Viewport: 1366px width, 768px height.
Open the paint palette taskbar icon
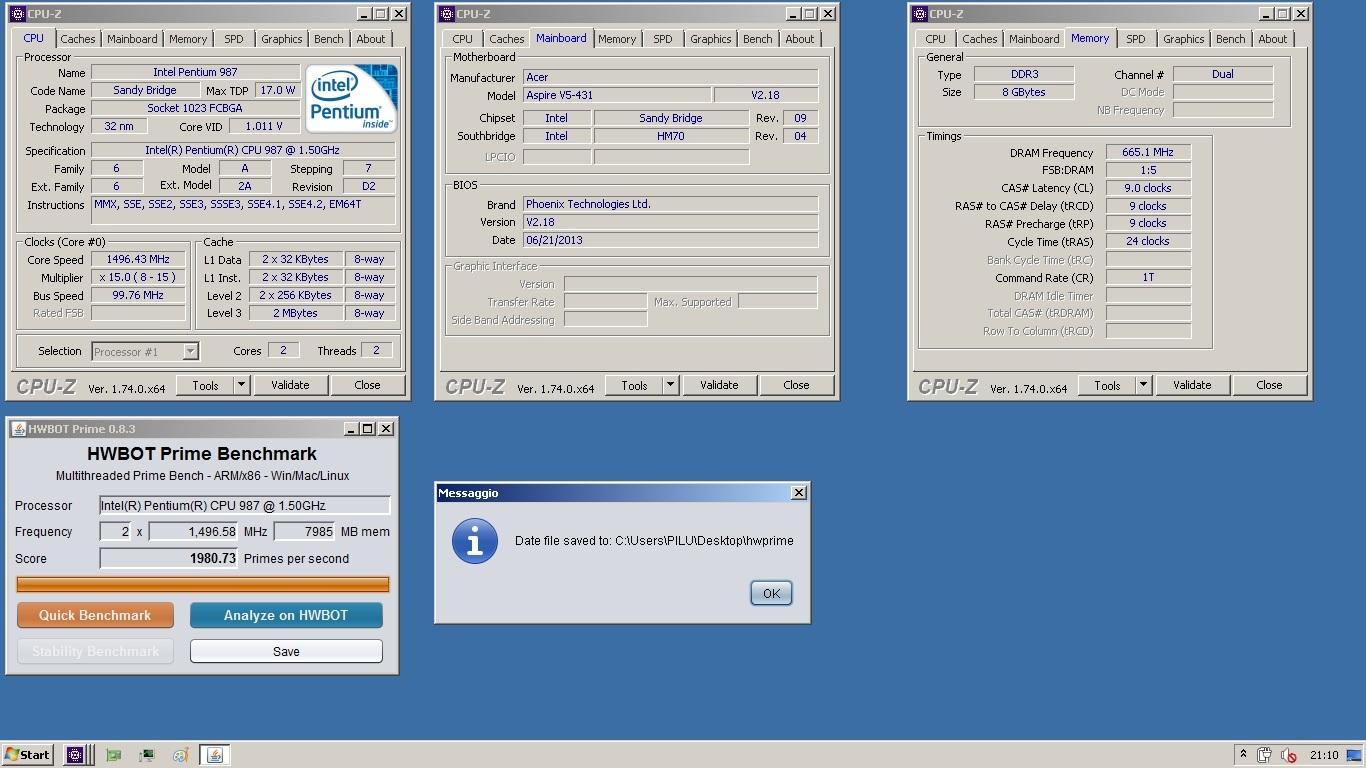(x=180, y=755)
